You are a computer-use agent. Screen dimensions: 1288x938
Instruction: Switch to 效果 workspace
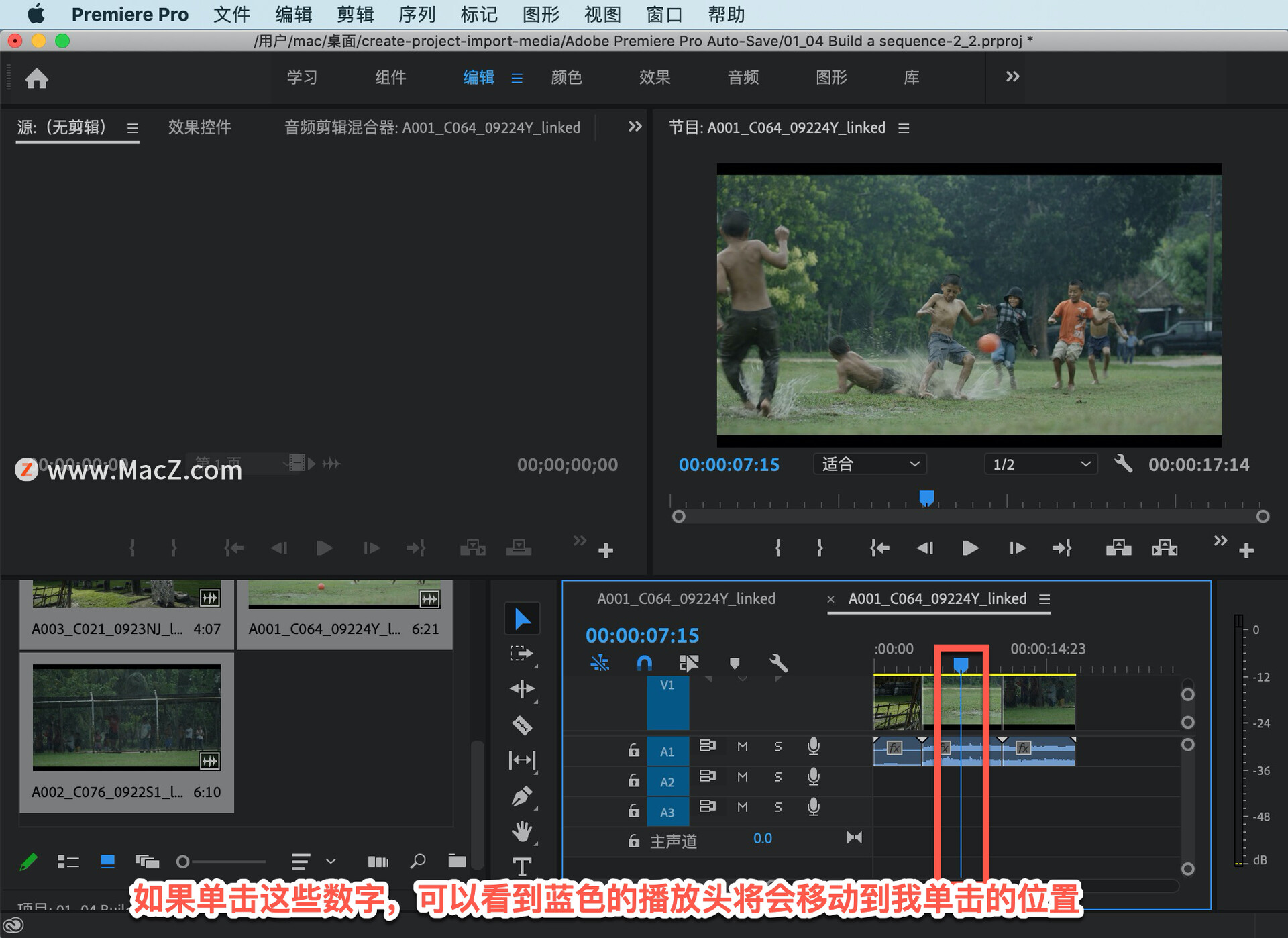click(x=655, y=77)
